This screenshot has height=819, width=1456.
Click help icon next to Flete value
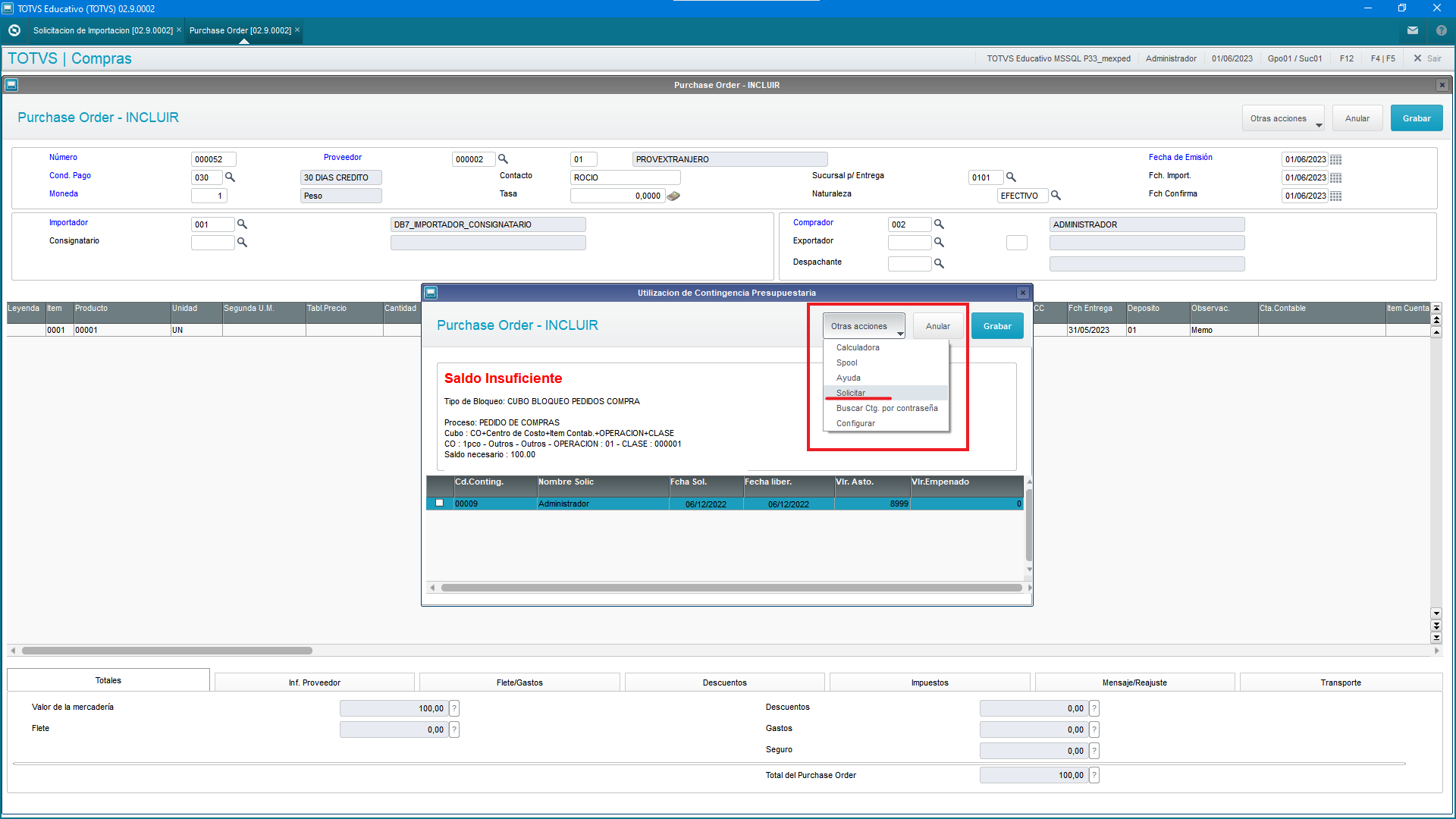pyautogui.click(x=454, y=730)
